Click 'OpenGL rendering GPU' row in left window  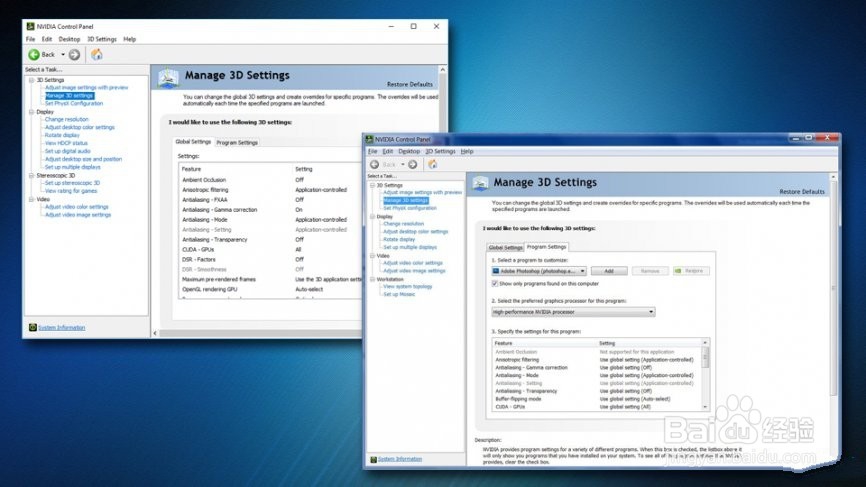(x=271, y=289)
